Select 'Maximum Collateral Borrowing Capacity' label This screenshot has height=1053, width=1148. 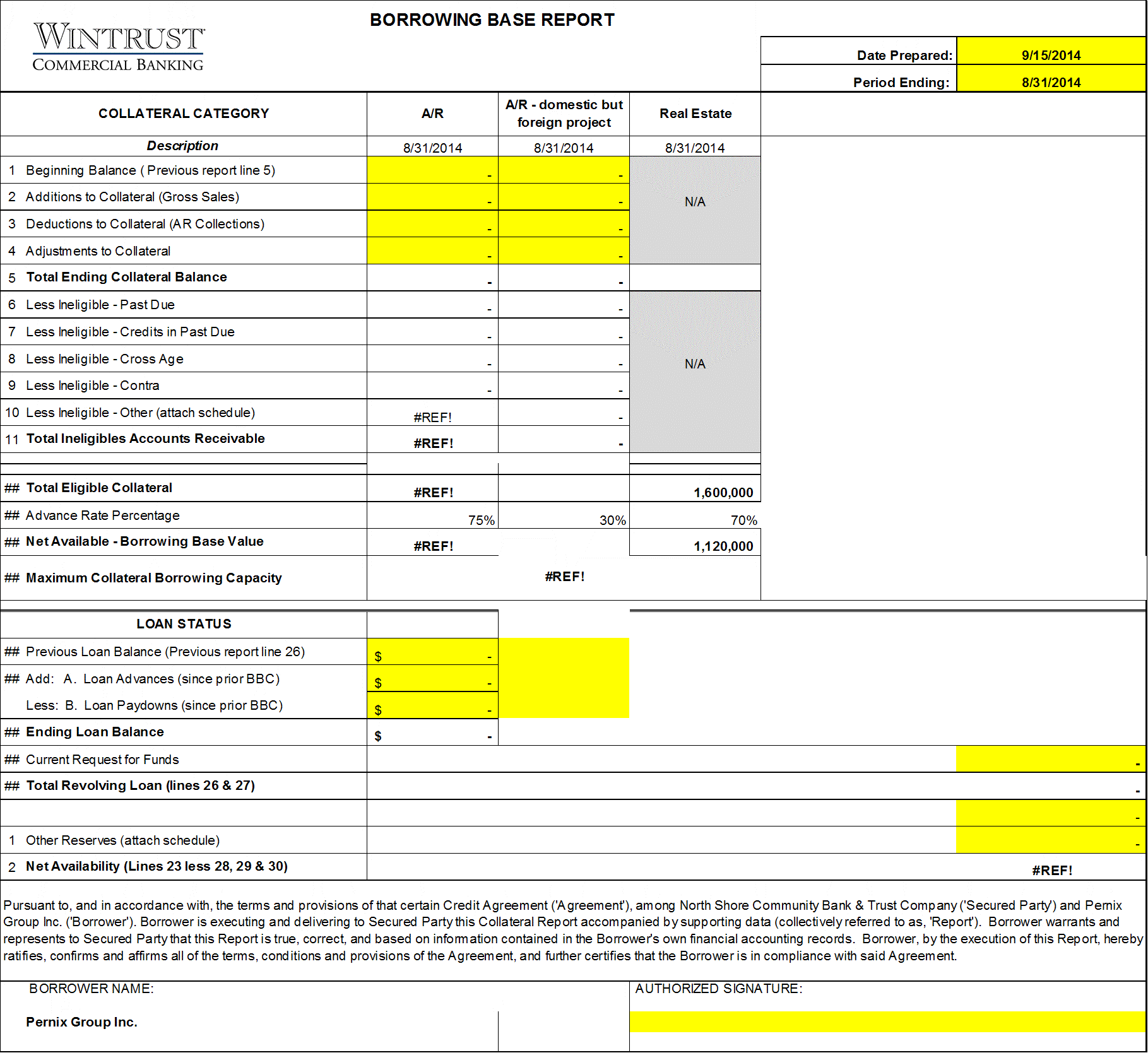point(154,578)
